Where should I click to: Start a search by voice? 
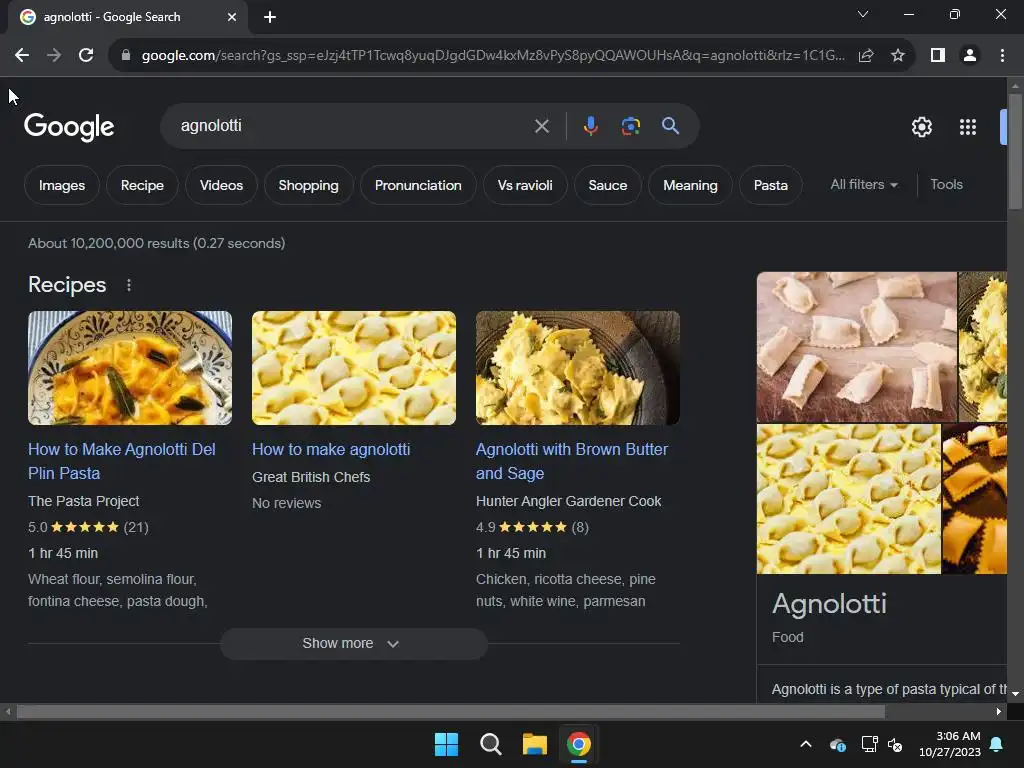pyautogui.click(x=590, y=125)
